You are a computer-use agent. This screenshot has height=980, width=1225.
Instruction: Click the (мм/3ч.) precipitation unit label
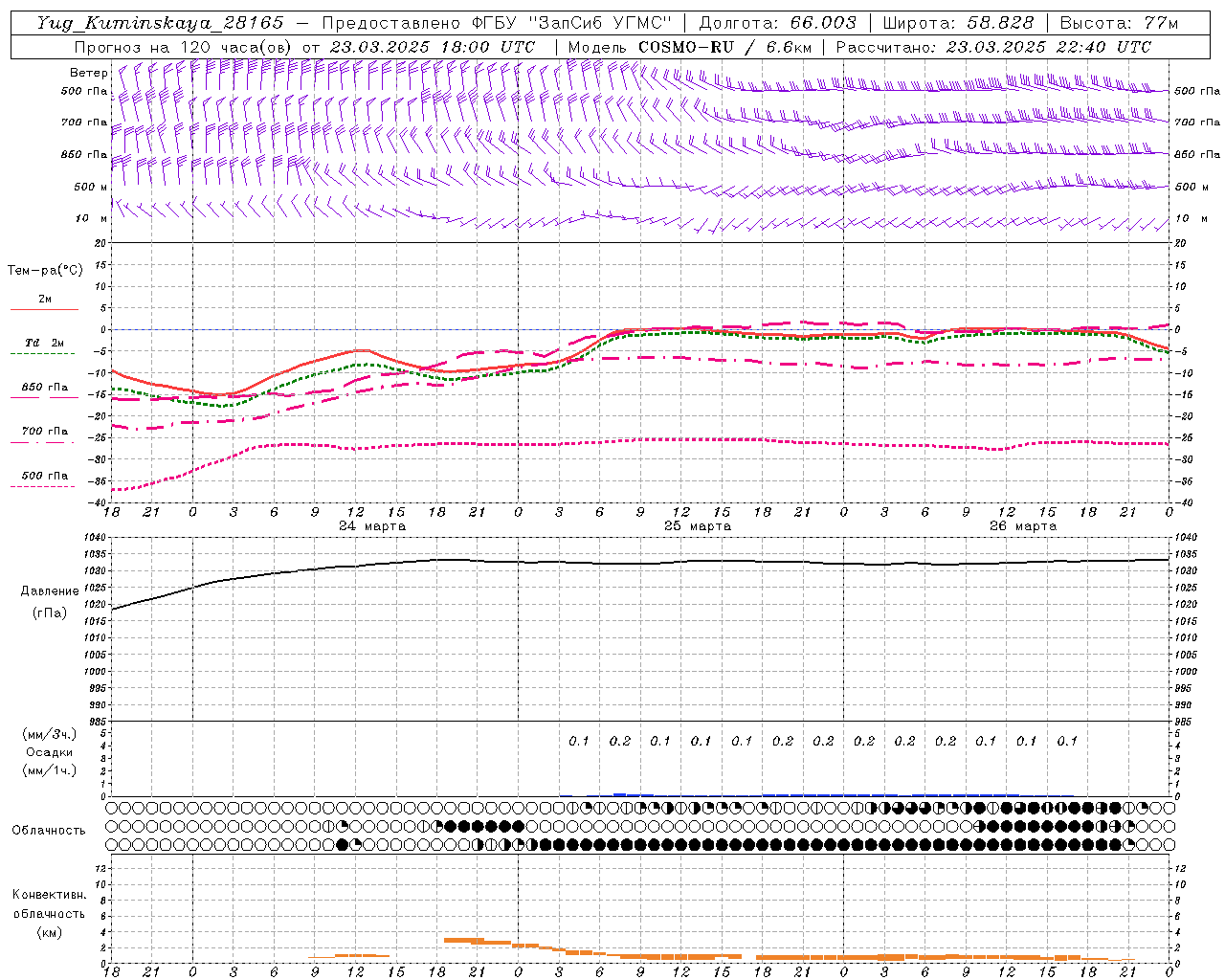tap(50, 734)
